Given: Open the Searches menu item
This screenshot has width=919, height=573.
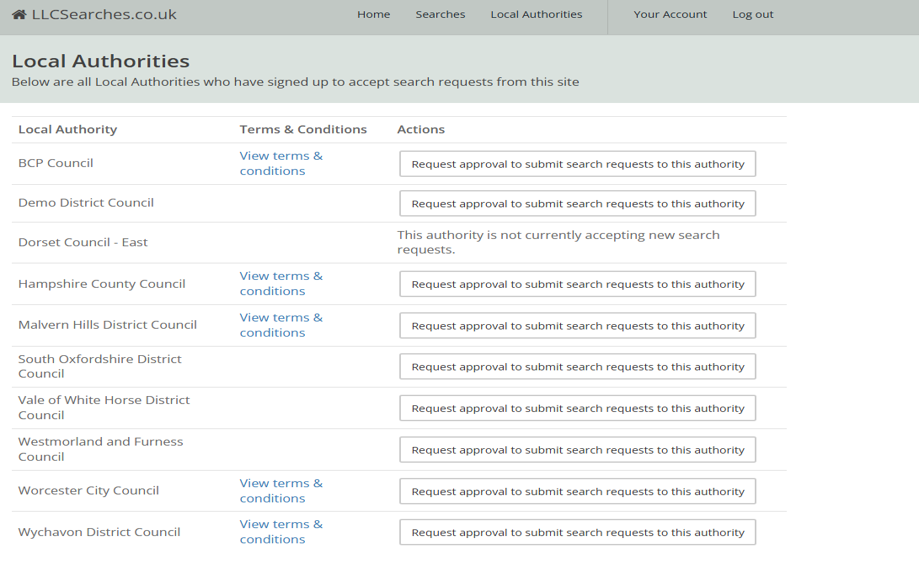Looking at the screenshot, I should [x=440, y=15].
